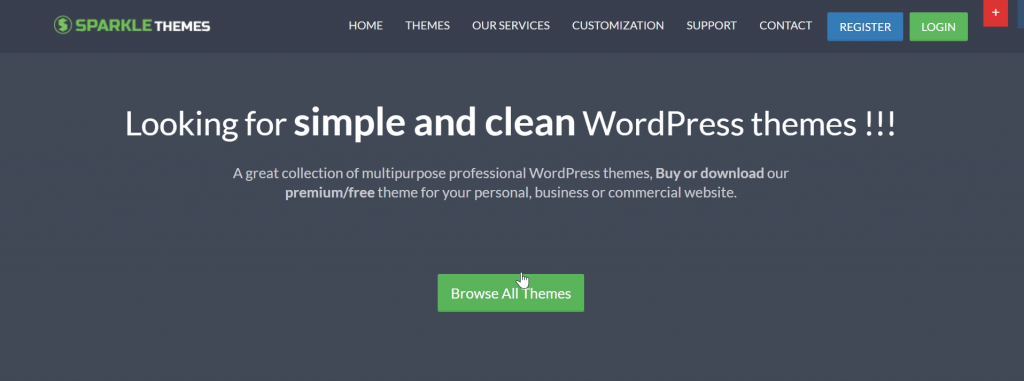Click the 'premium/free' bold text
Viewport: 1024px width, 381px height.
pyautogui.click(x=330, y=193)
